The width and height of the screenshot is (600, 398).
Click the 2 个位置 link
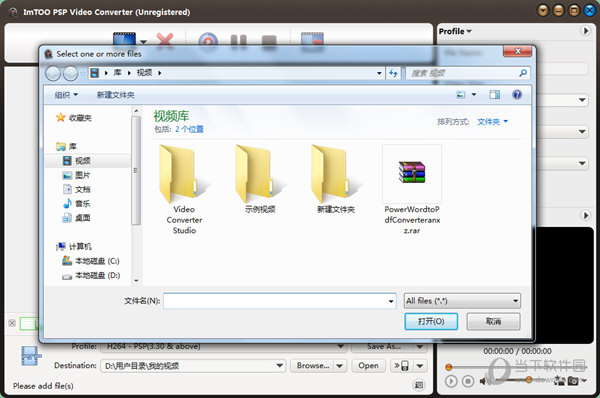(x=189, y=129)
